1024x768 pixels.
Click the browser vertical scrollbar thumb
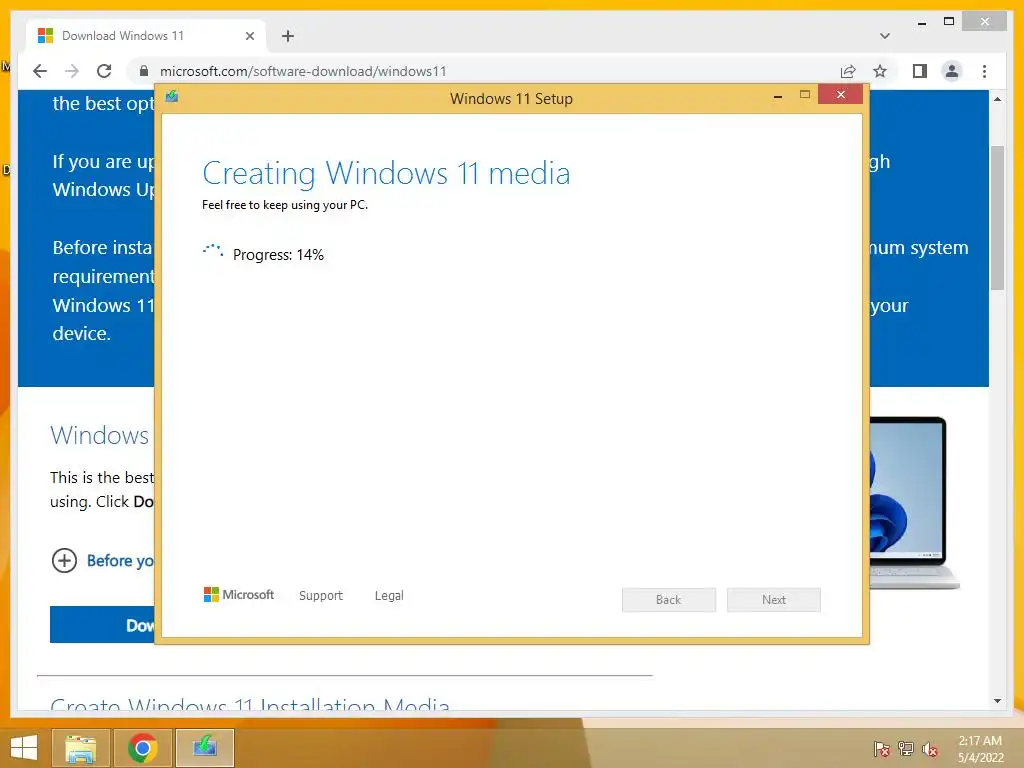pyautogui.click(x=997, y=217)
